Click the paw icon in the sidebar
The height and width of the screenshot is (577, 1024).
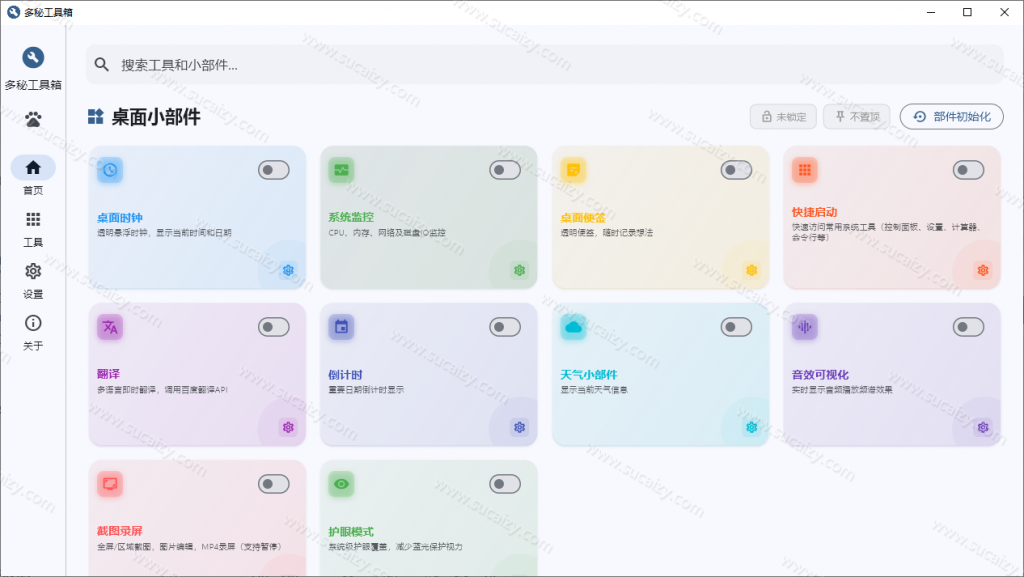[x=33, y=119]
